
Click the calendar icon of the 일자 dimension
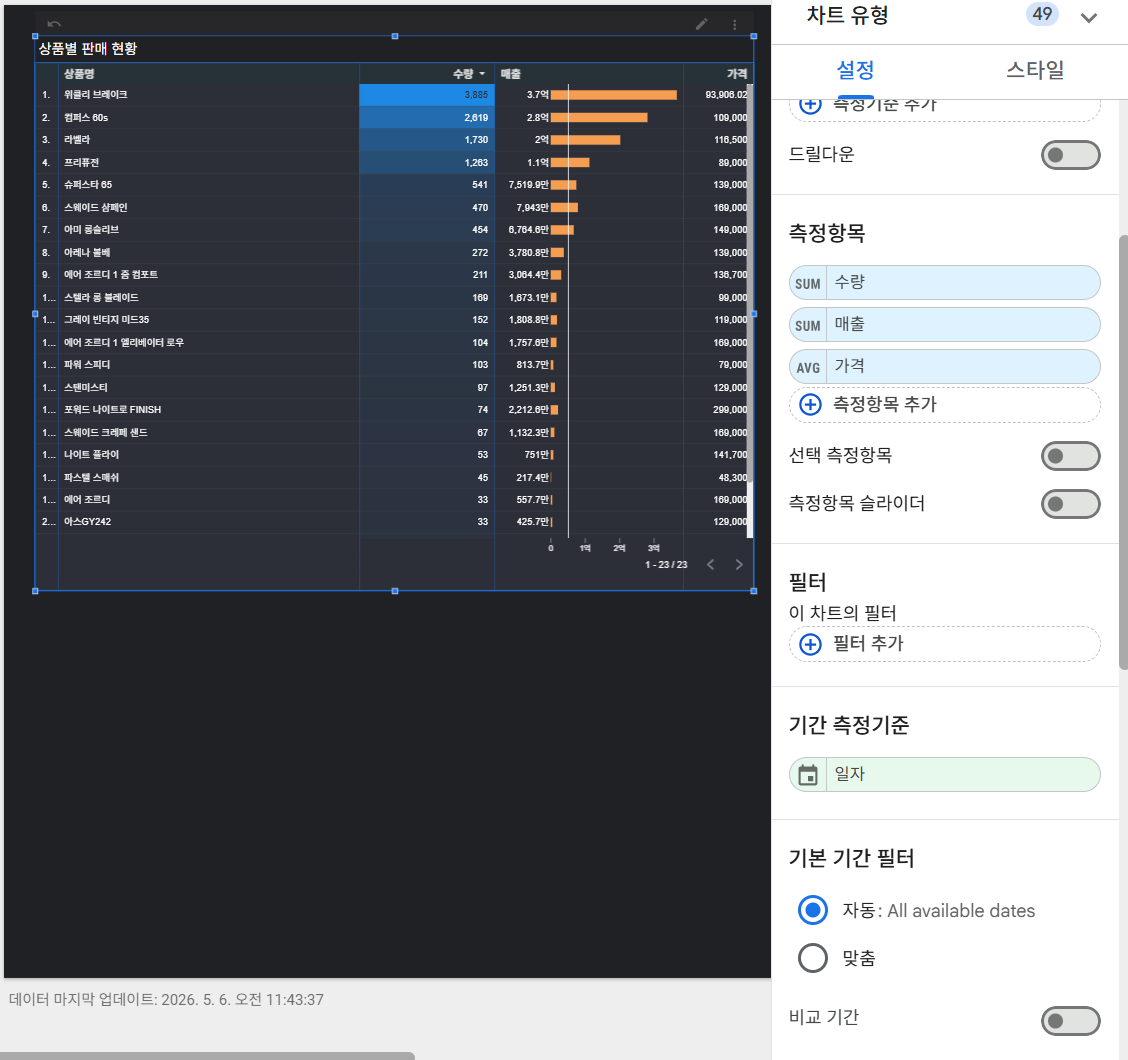click(808, 775)
